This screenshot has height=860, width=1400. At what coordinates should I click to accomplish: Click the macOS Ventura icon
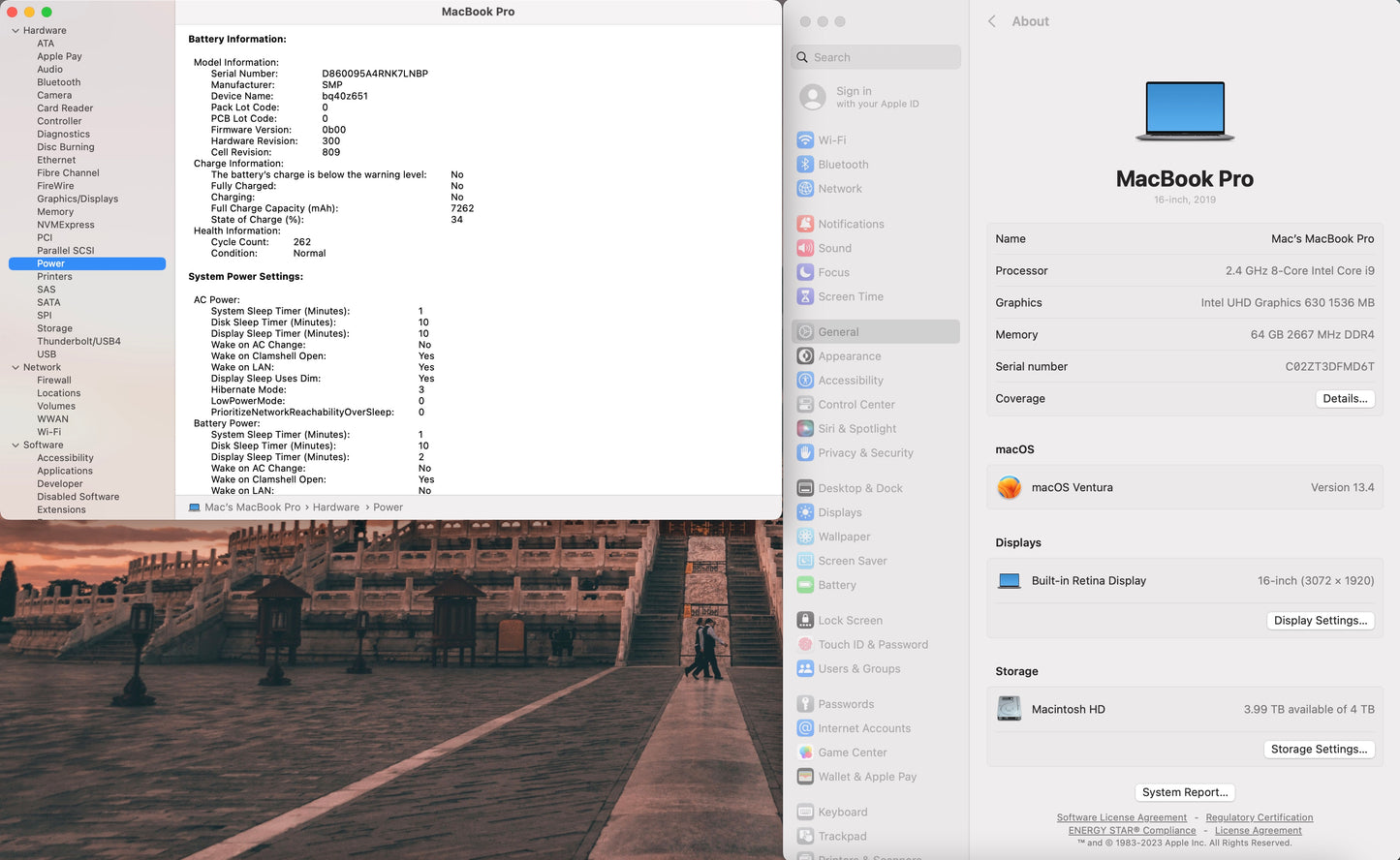pos(1010,488)
